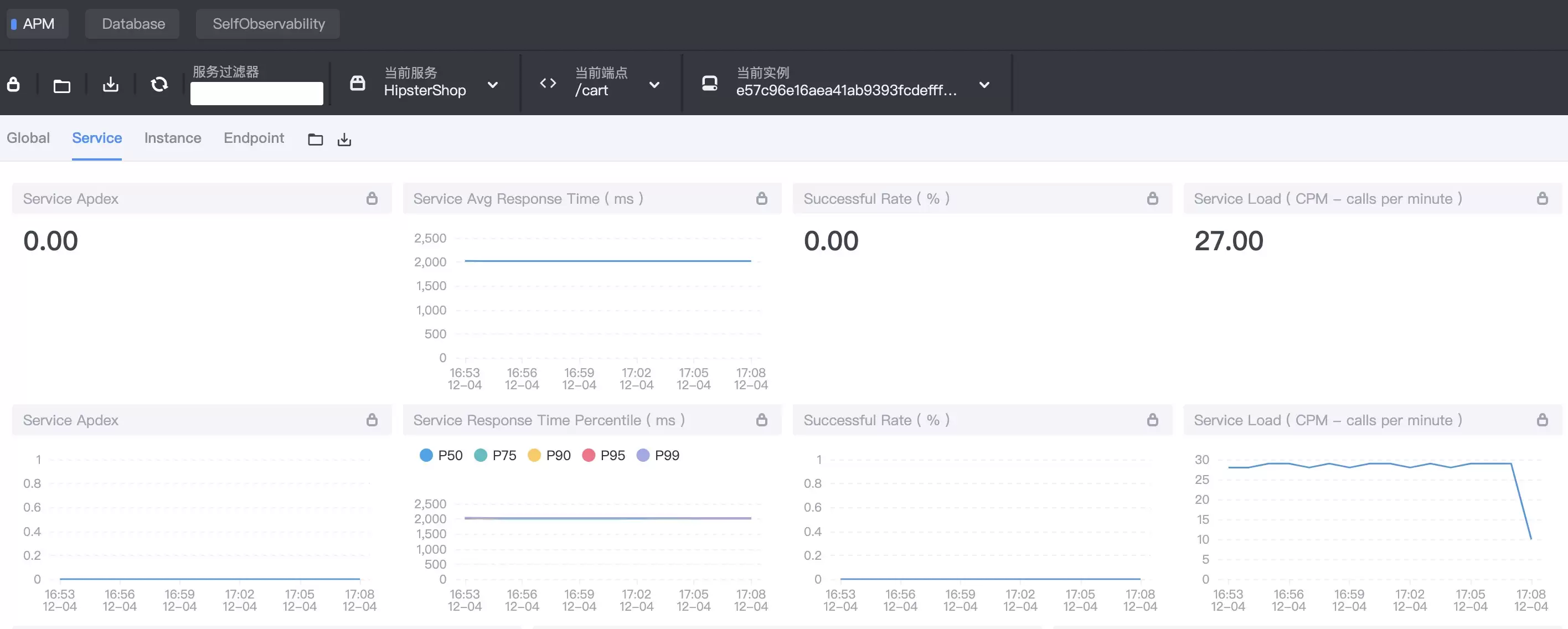Image resolution: width=1568 pixels, height=629 pixels.
Task: Toggle the P90 legend series
Action: point(549,456)
